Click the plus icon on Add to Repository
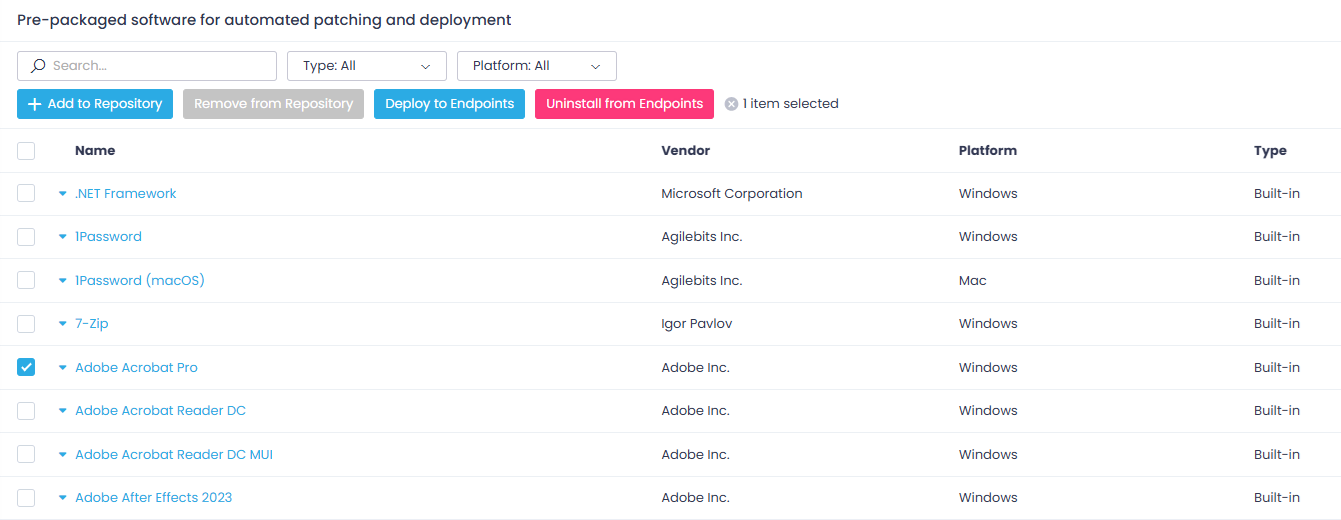 point(35,104)
